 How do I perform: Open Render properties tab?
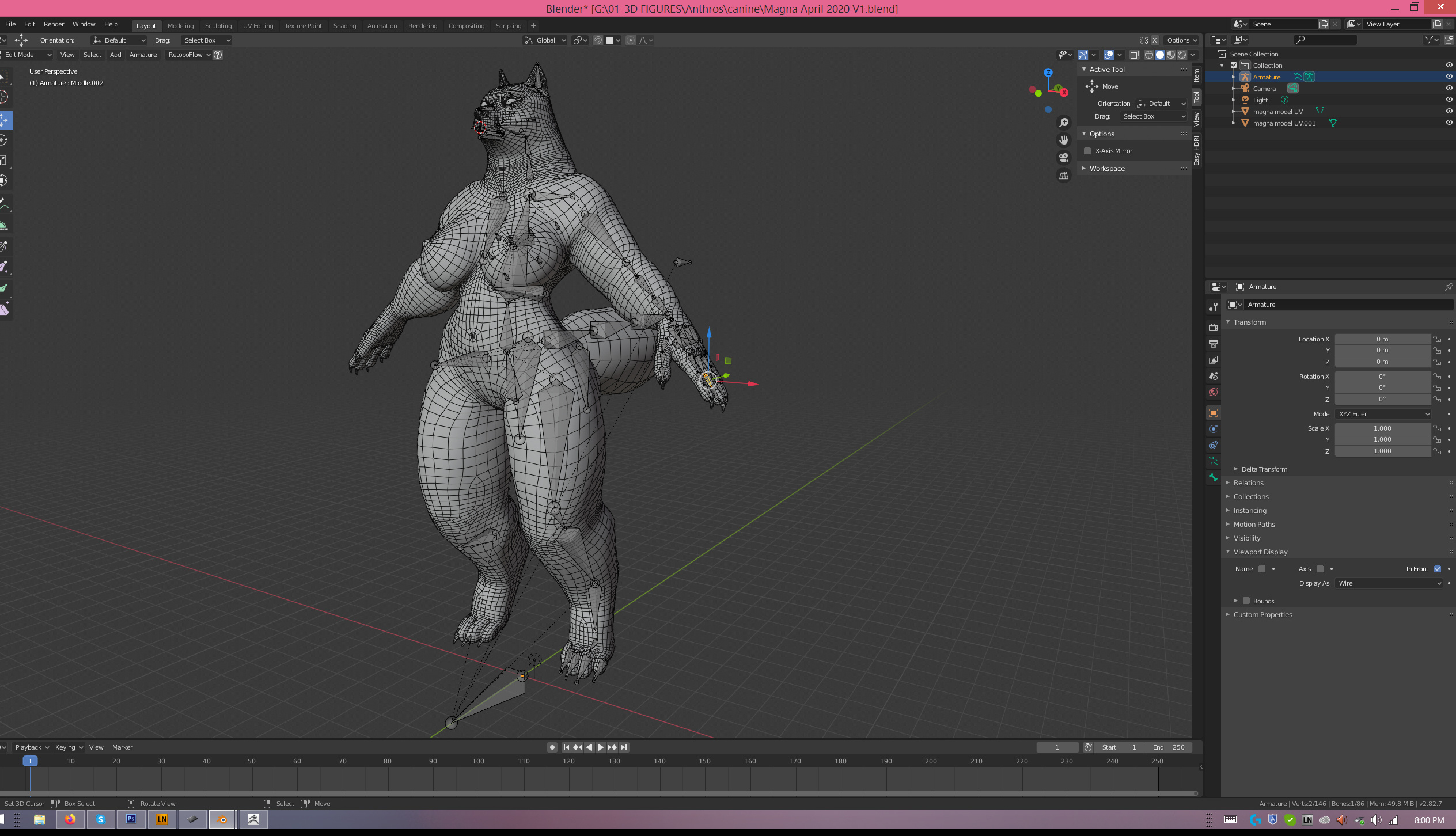[1214, 327]
